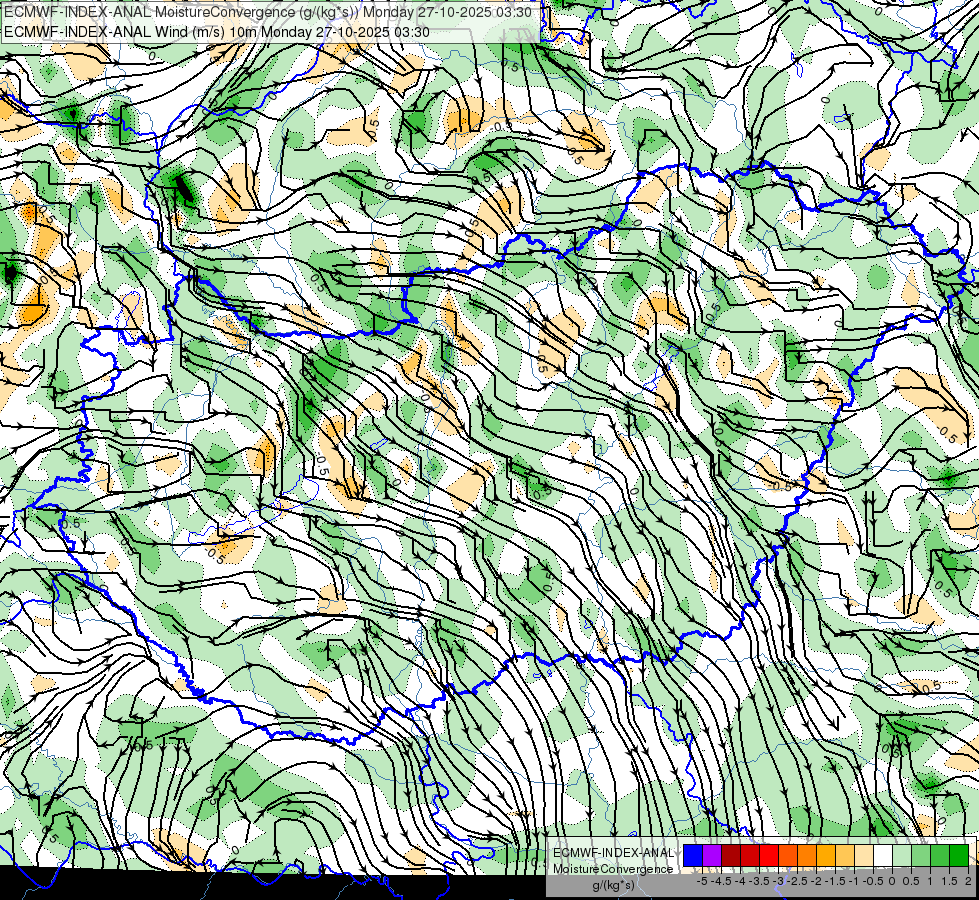The width and height of the screenshot is (979, 900).
Task: Click the purple legend swatch
Action: [712, 855]
